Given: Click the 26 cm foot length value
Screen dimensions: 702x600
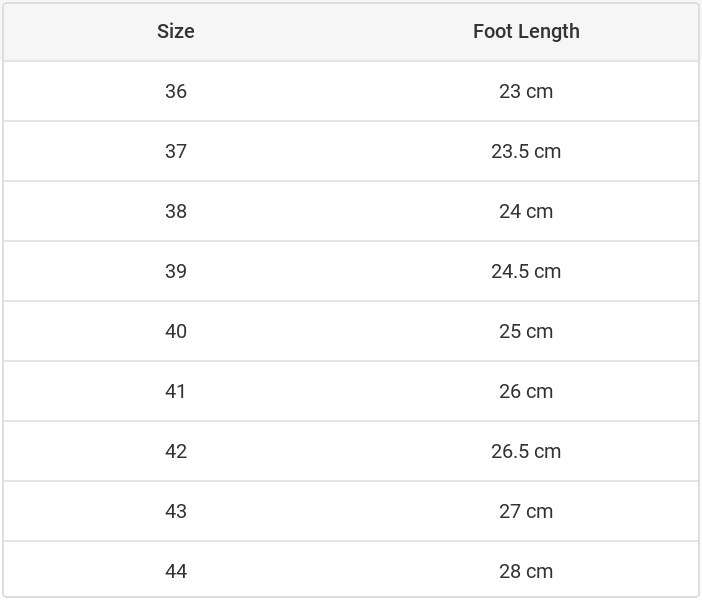Looking at the screenshot, I should (526, 391).
